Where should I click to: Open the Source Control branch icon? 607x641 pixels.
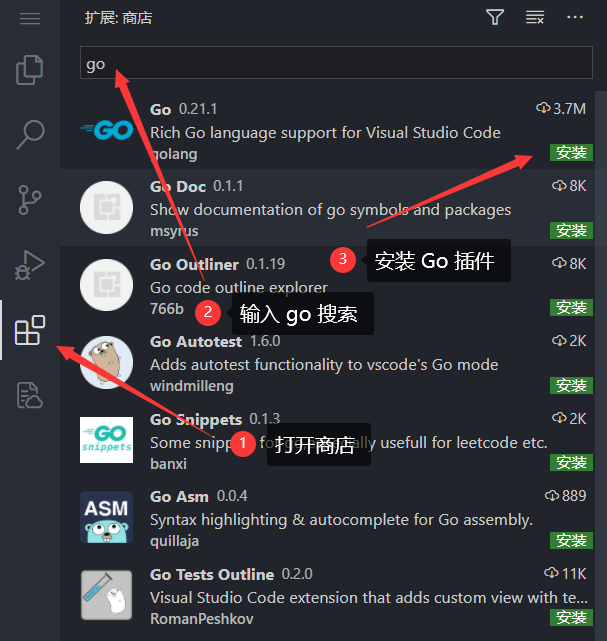coord(30,200)
